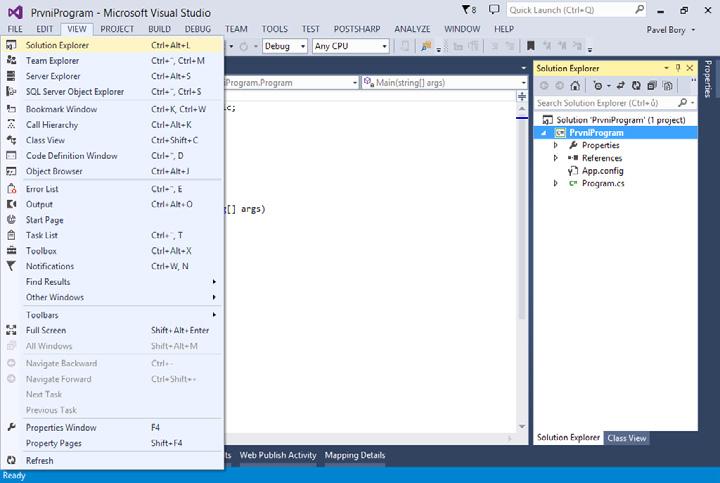This screenshot has width=720, height=483.
Task: Select SQL Server Object Explorer entry
Action: [112, 91]
